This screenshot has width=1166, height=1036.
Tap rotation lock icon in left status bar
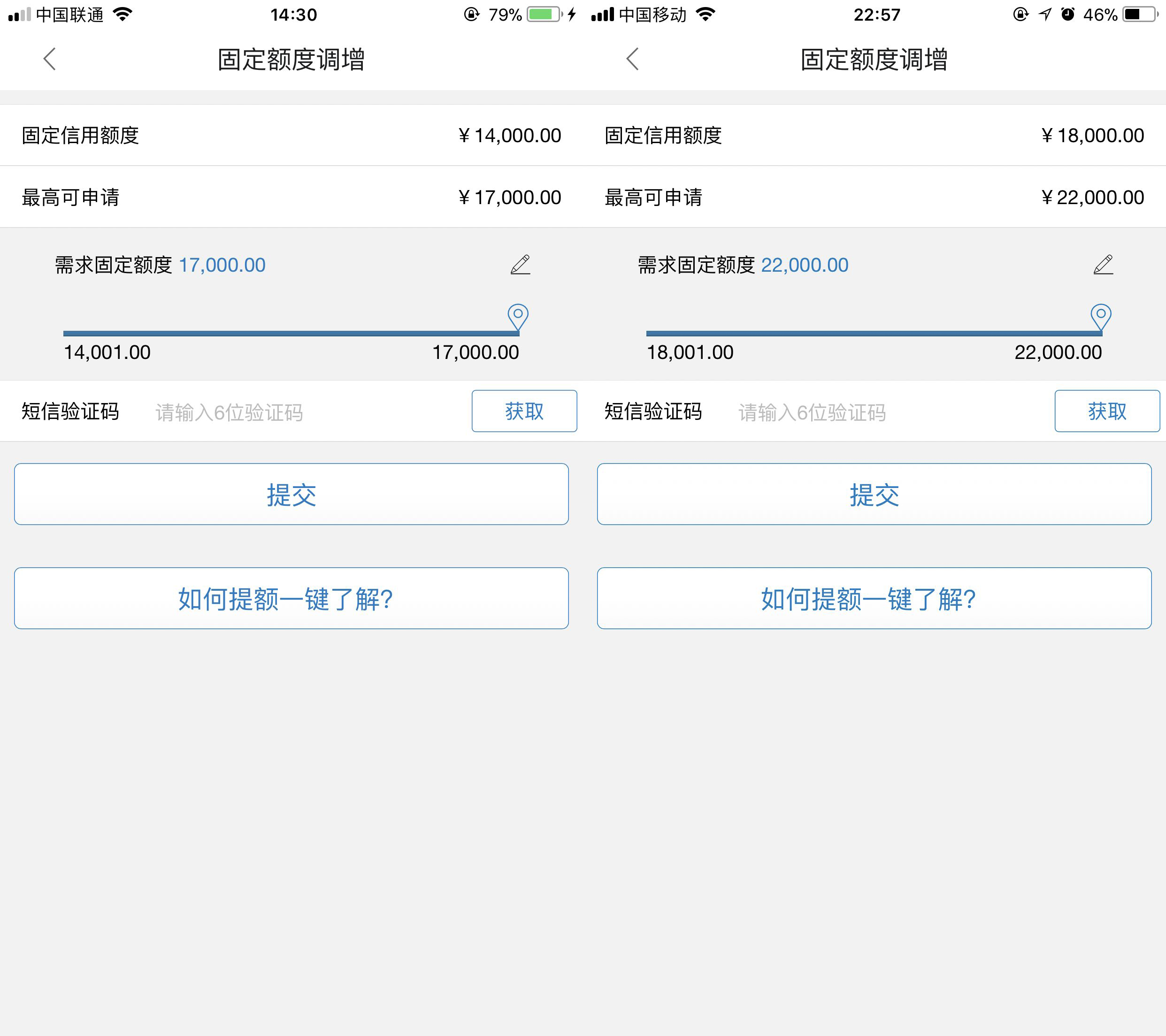click(x=472, y=14)
